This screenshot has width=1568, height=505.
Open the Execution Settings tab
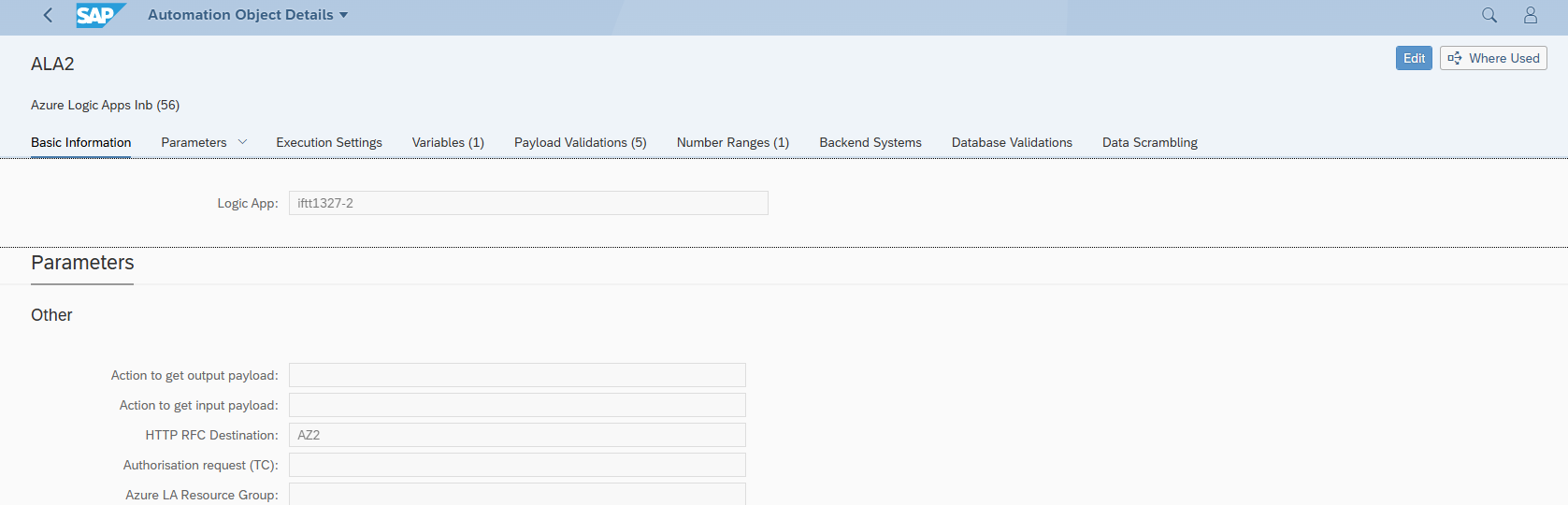(329, 142)
